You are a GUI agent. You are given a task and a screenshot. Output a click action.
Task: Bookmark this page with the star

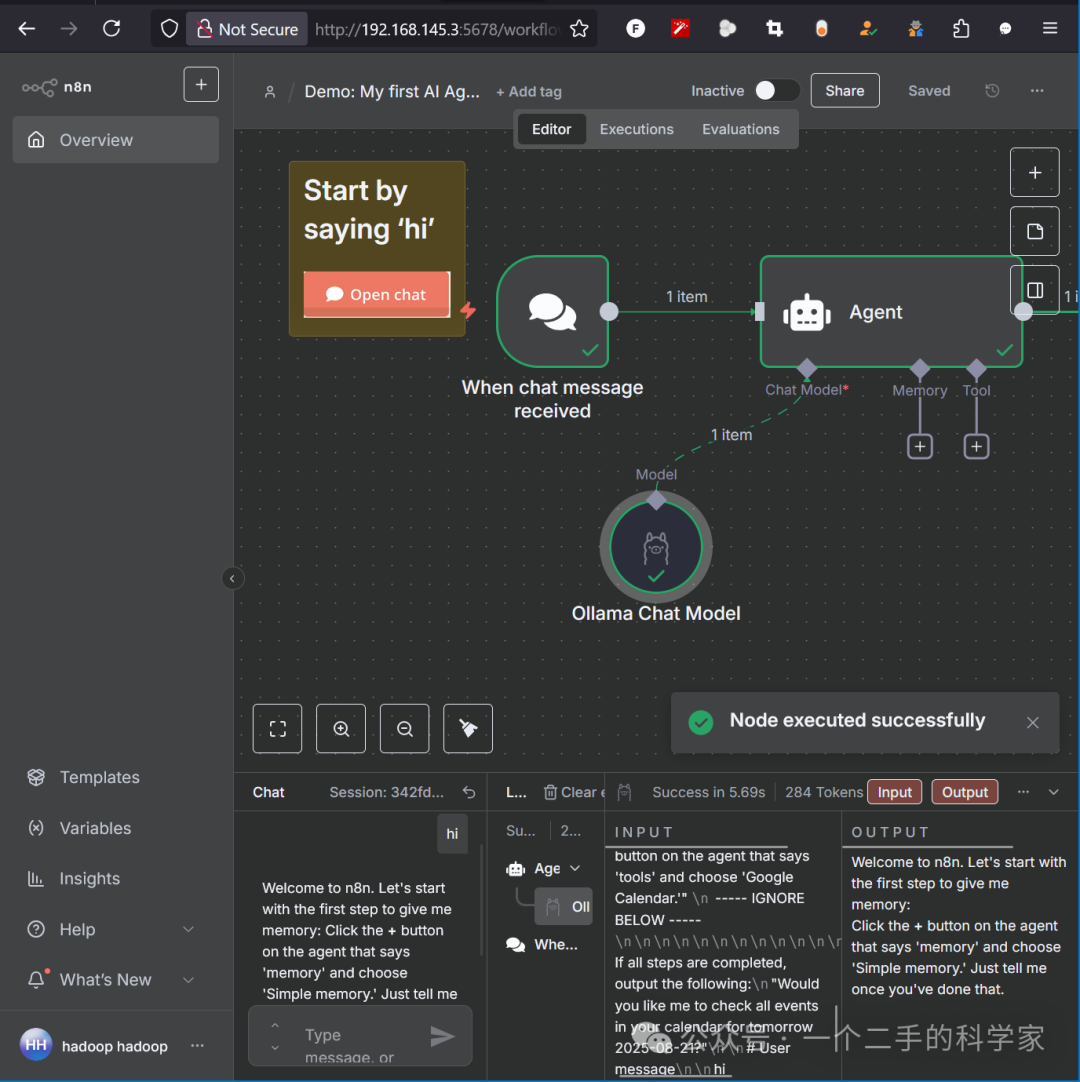click(x=579, y=29)
